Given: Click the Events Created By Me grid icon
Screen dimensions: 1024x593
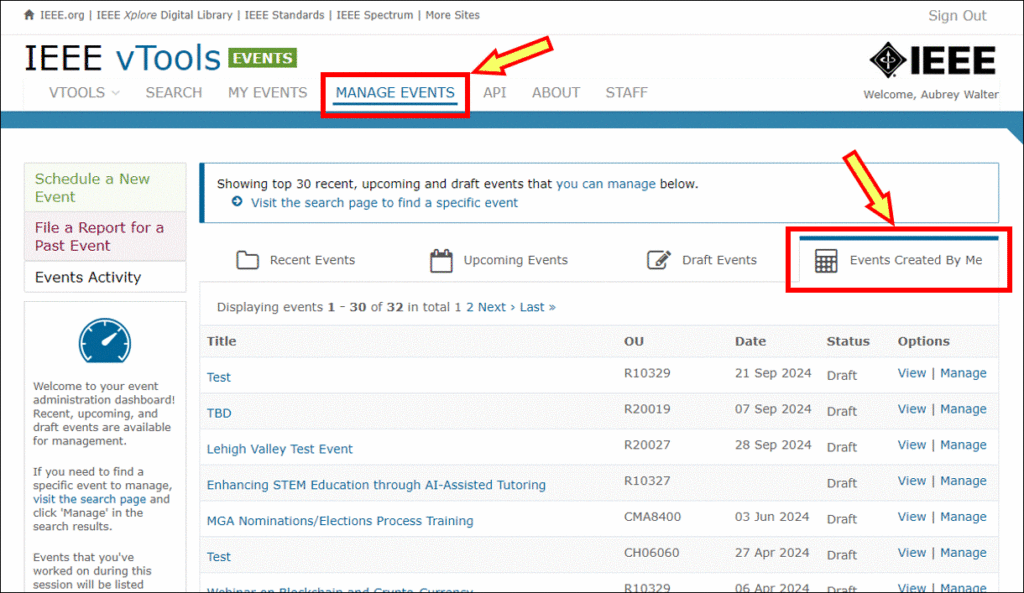Looking at the screenshot, I should tap(826, 261).
